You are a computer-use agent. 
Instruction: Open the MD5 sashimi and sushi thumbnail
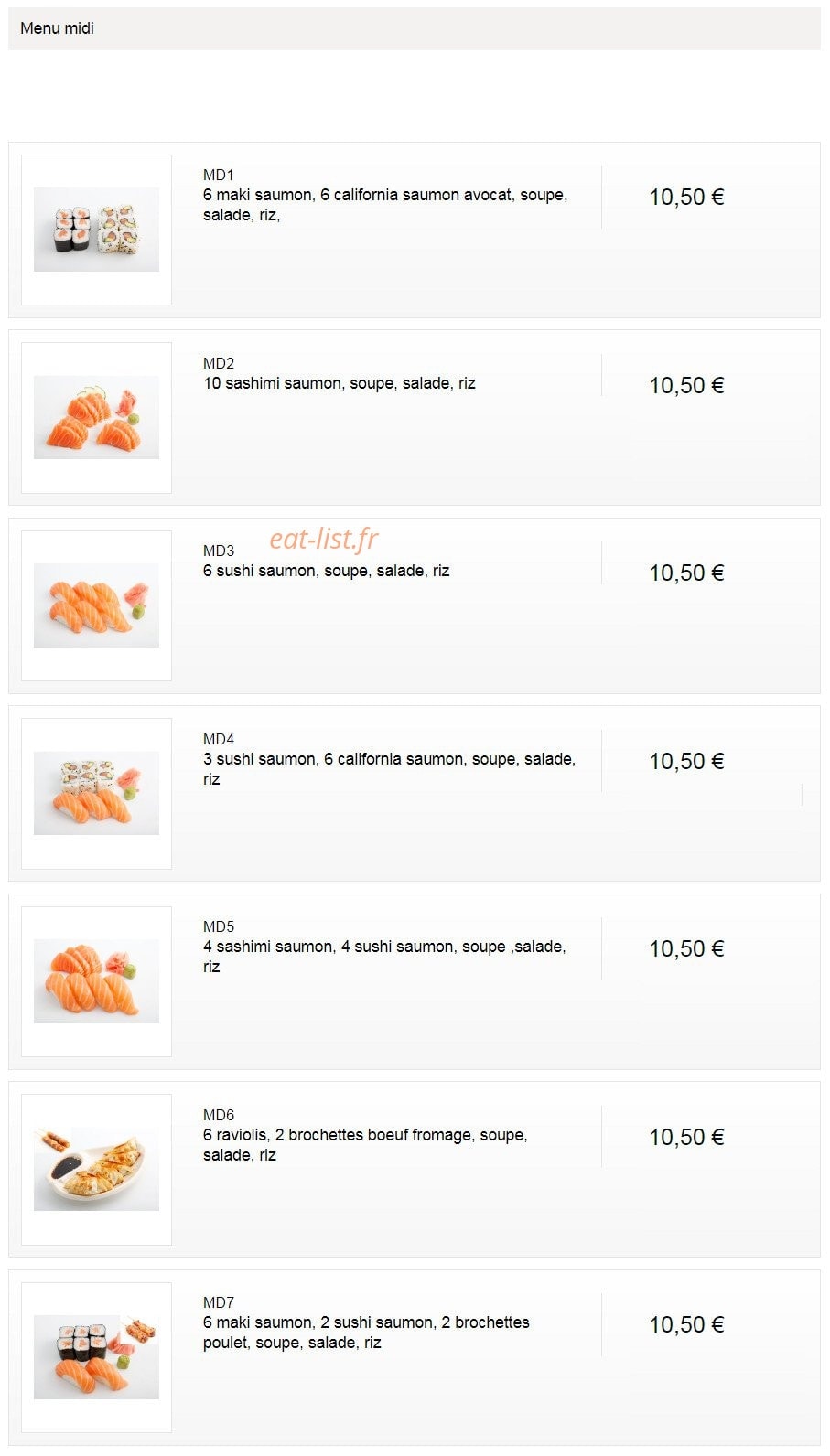pos(96,981)
